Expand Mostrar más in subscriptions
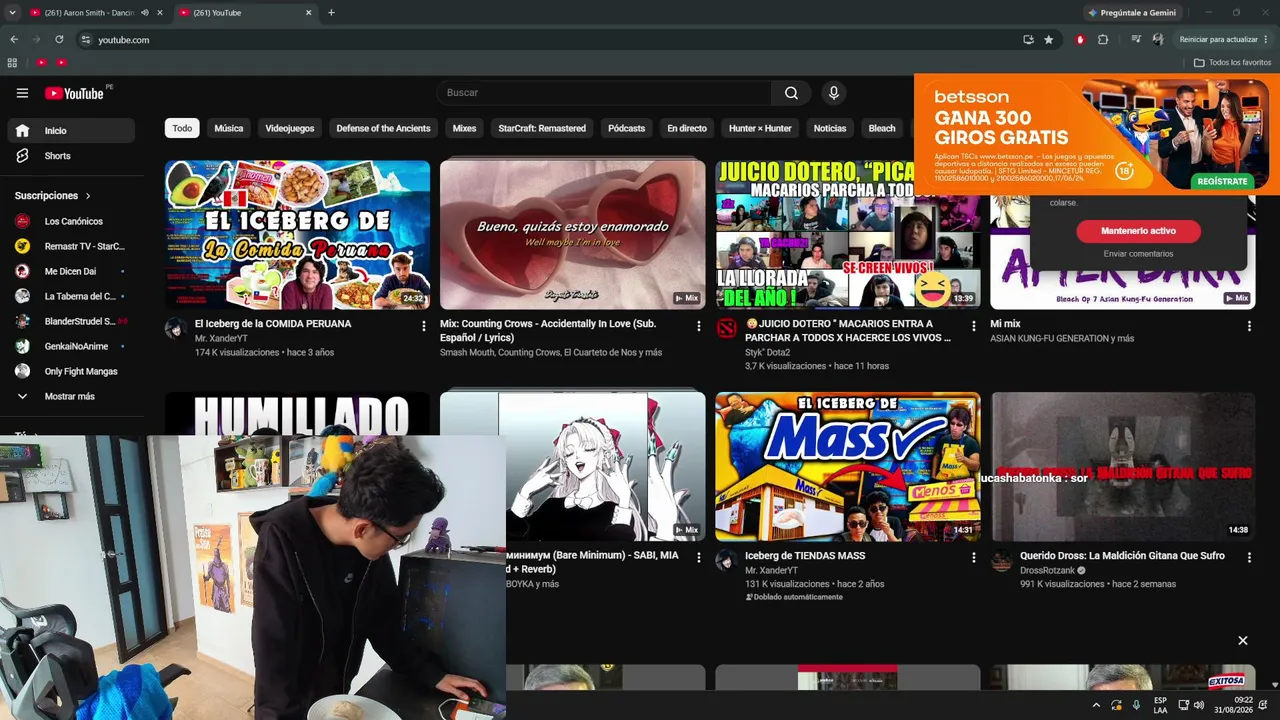This screenshot has width=1280, height=720. [71, 396]
